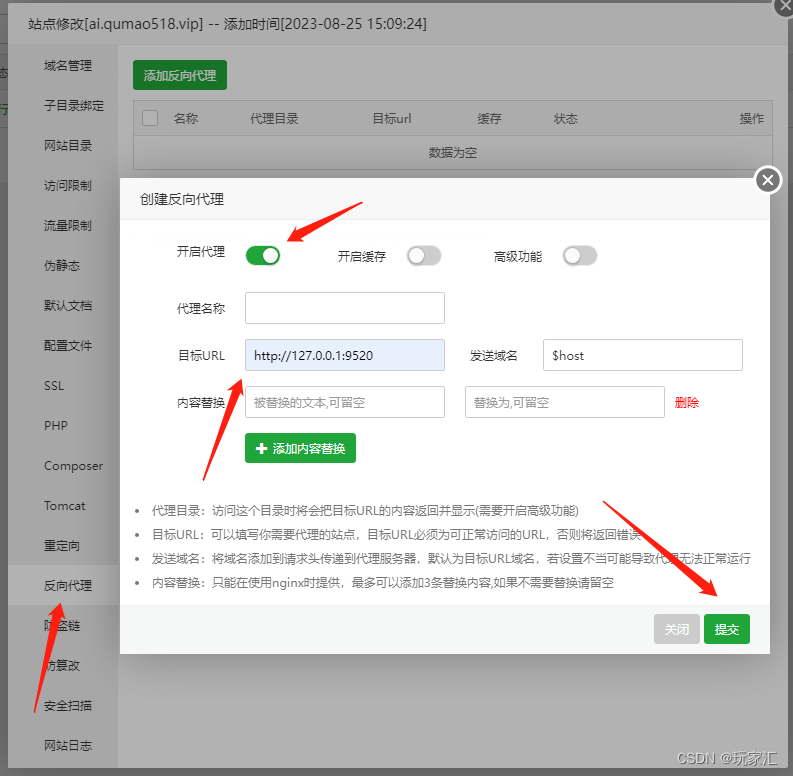Click the 代理目录 column header
The height and width of the screenshot is (776, 793).
[x=274, y=119]
